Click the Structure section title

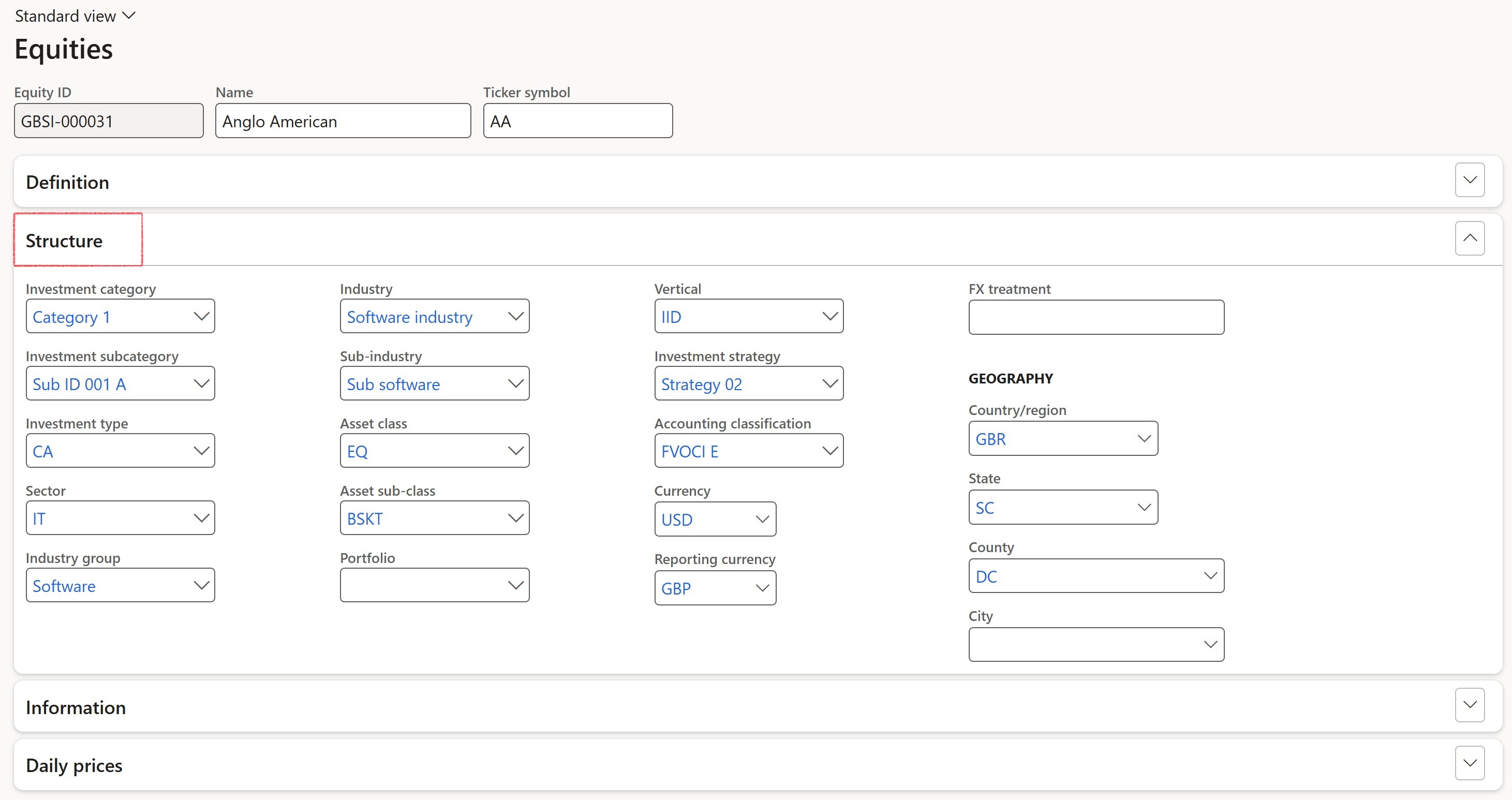point(64,241)
